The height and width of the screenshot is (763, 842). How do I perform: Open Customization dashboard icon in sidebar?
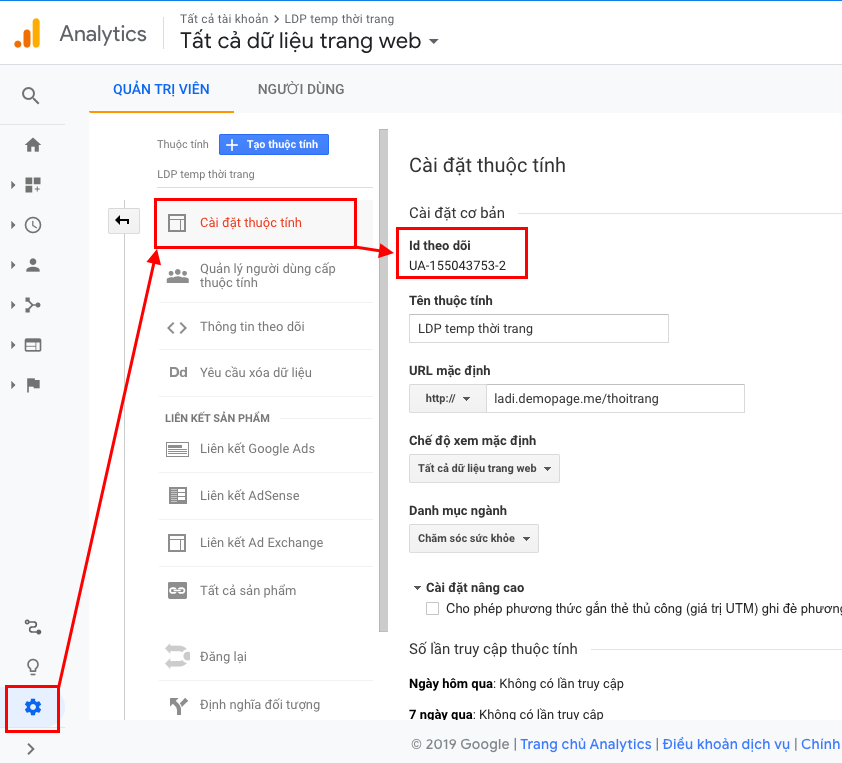[33, 185]
